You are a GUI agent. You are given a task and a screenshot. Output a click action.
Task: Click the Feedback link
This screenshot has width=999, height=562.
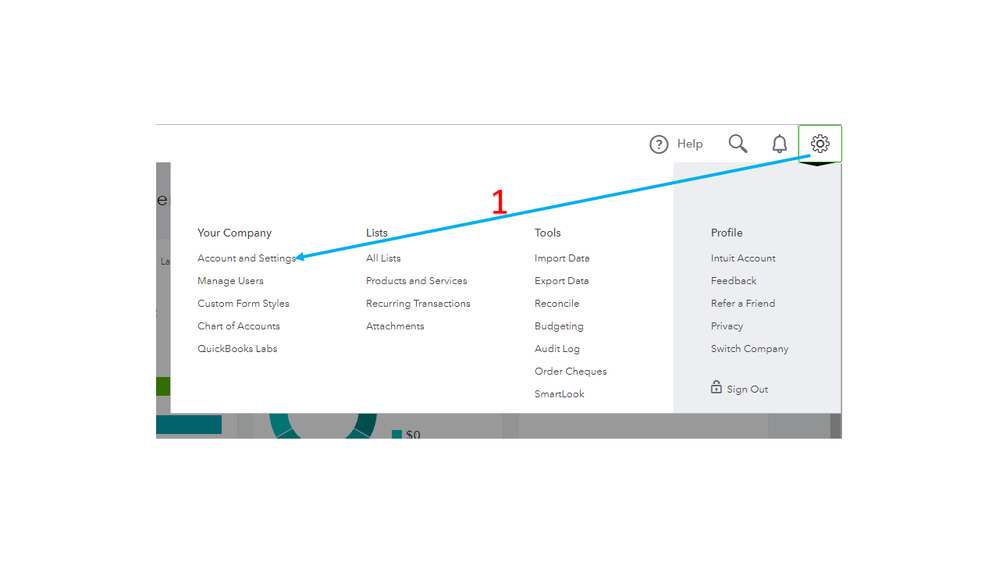click(733, 280)
